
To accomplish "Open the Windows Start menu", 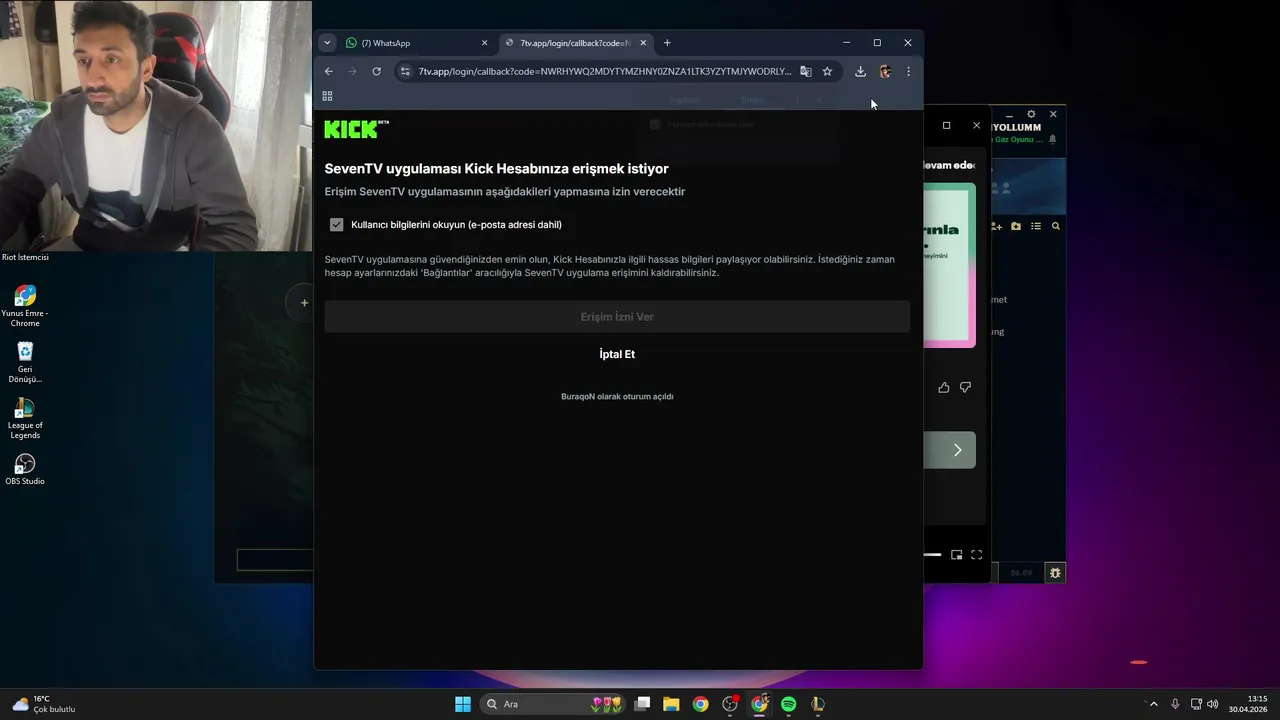I will [463, 704].
